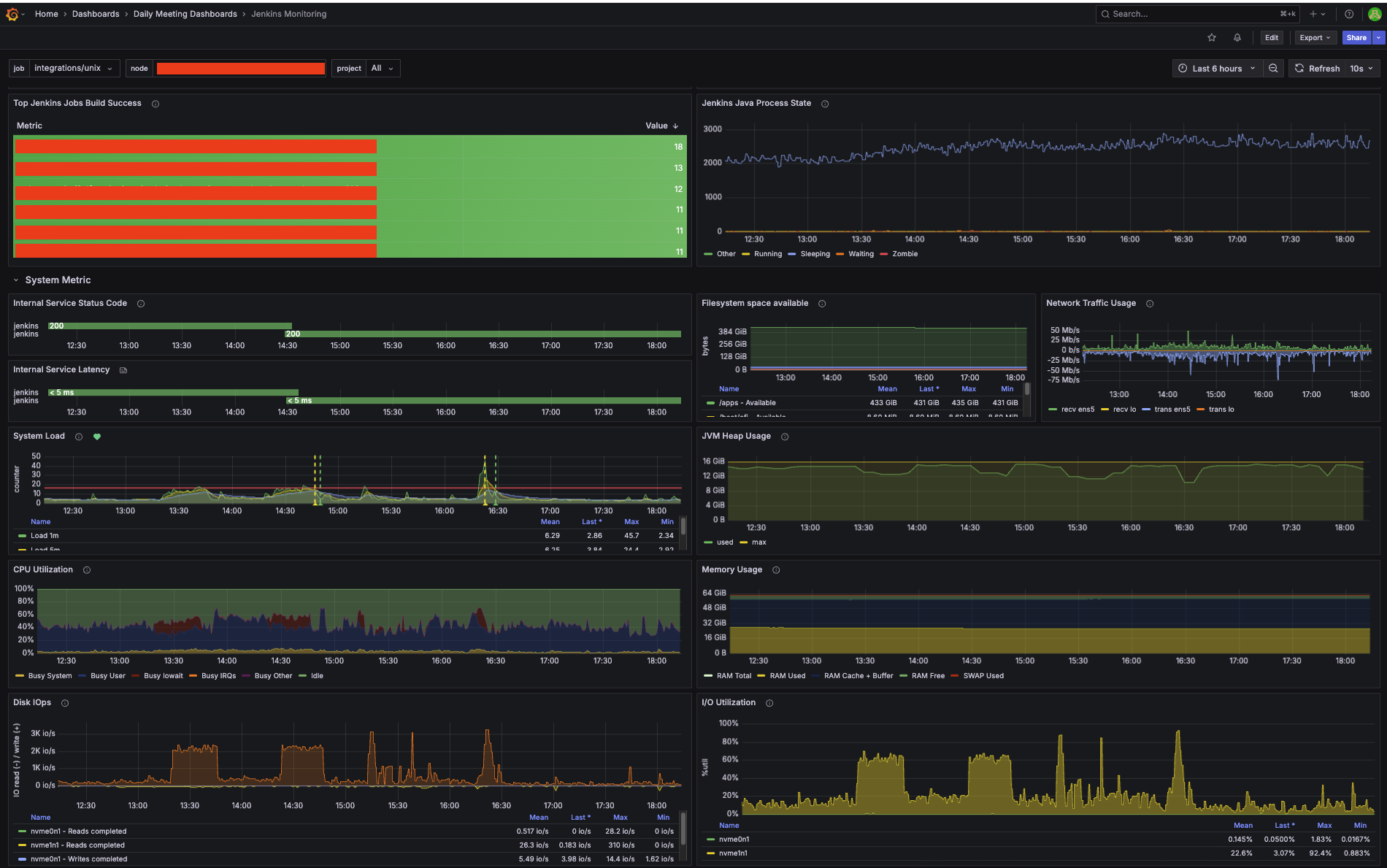
Task: Focus the Search field in the top bar
Action: pyautogui.click(x=1198, y=14)
